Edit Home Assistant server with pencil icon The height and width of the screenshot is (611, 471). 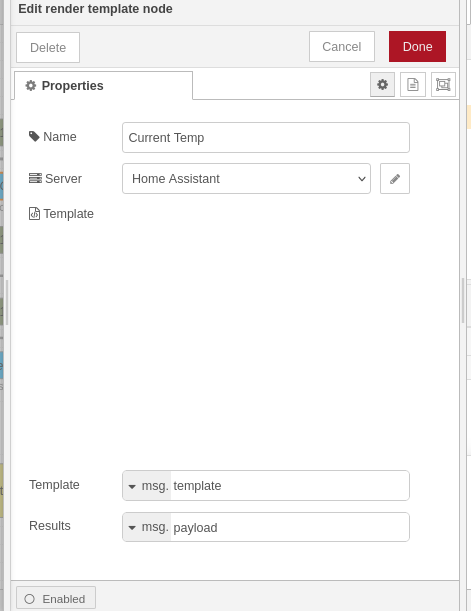click(395, 178)
